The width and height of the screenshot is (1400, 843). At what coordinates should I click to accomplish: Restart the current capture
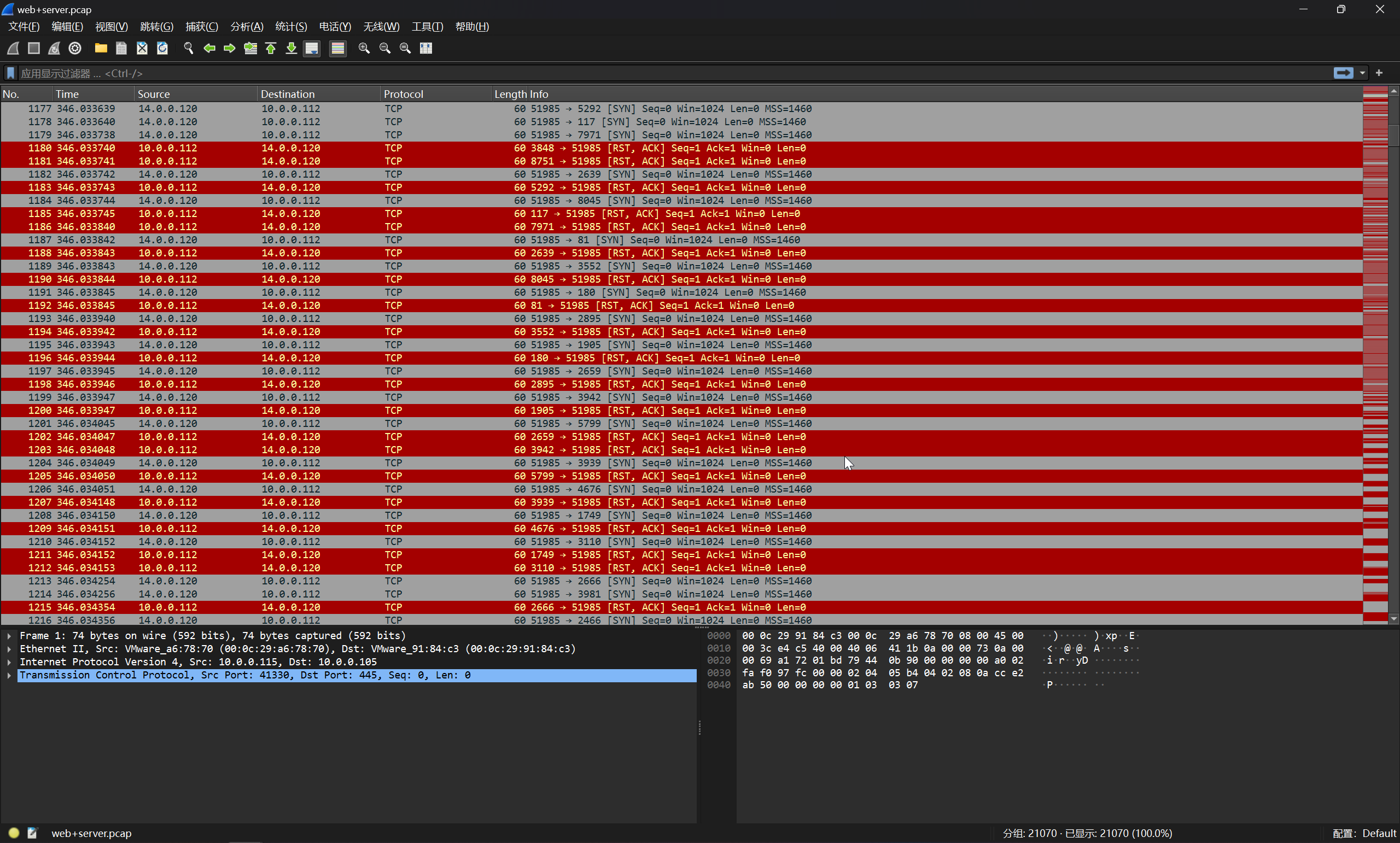54,48
